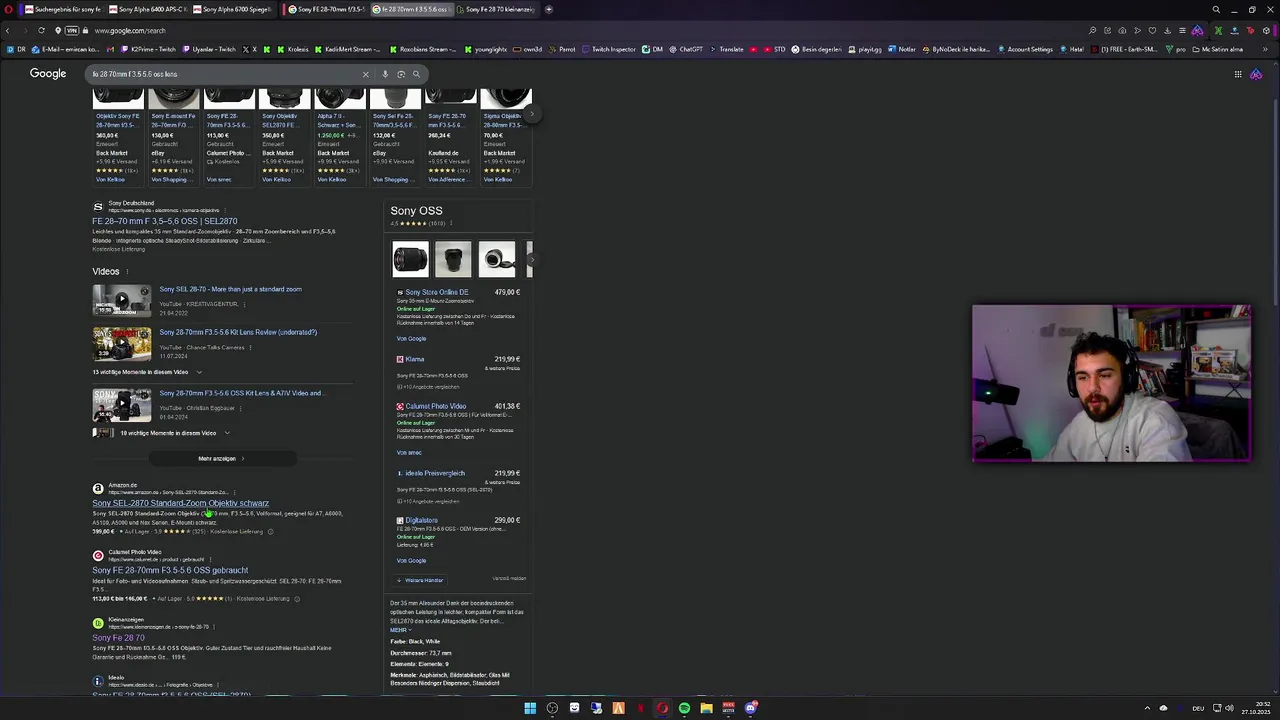Open the Discord icon on taskbar
This screenshot has height=720, width=1280.
750,708
